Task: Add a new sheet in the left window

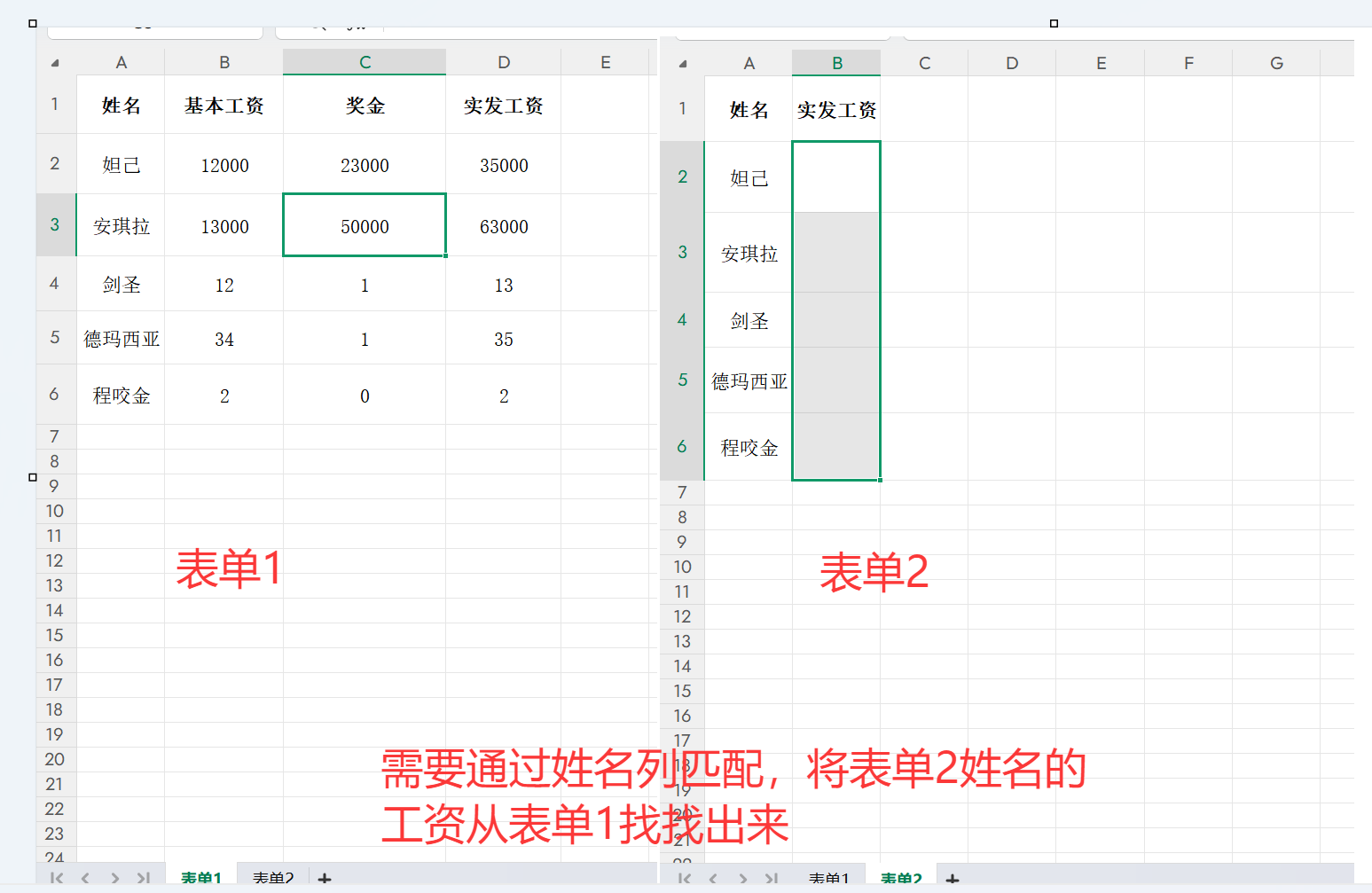Action: click(325, 879)
